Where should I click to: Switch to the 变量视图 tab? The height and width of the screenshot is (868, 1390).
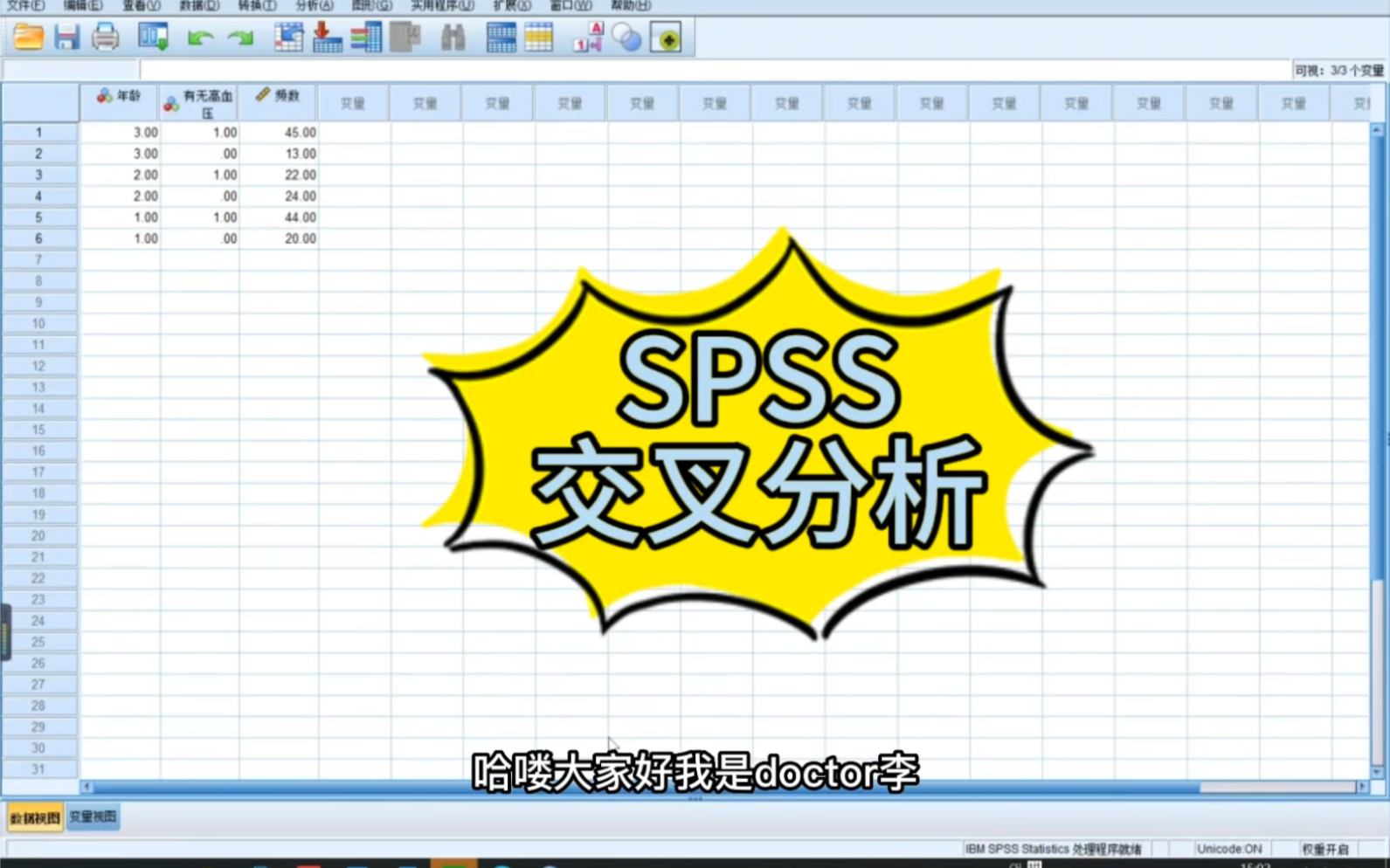tap(93, 817)
